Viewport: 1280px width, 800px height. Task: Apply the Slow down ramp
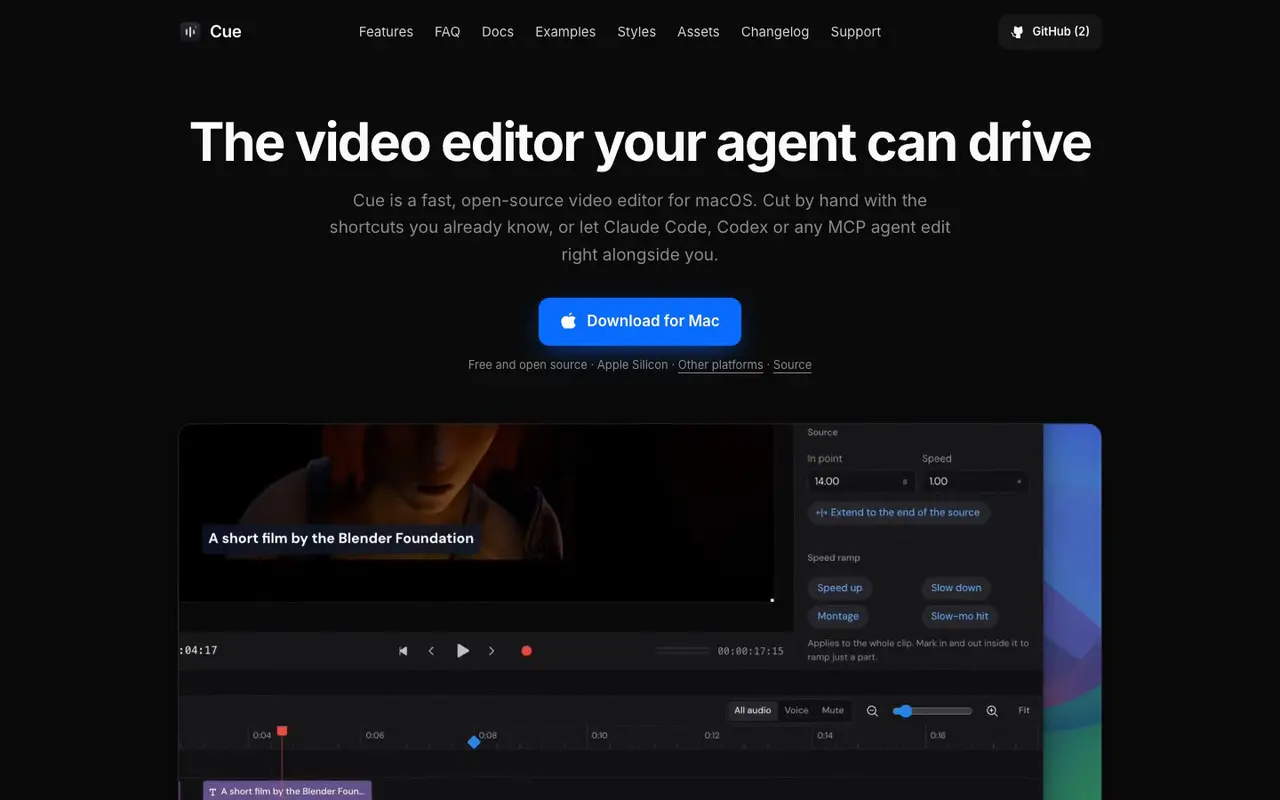tap(956, 588)
